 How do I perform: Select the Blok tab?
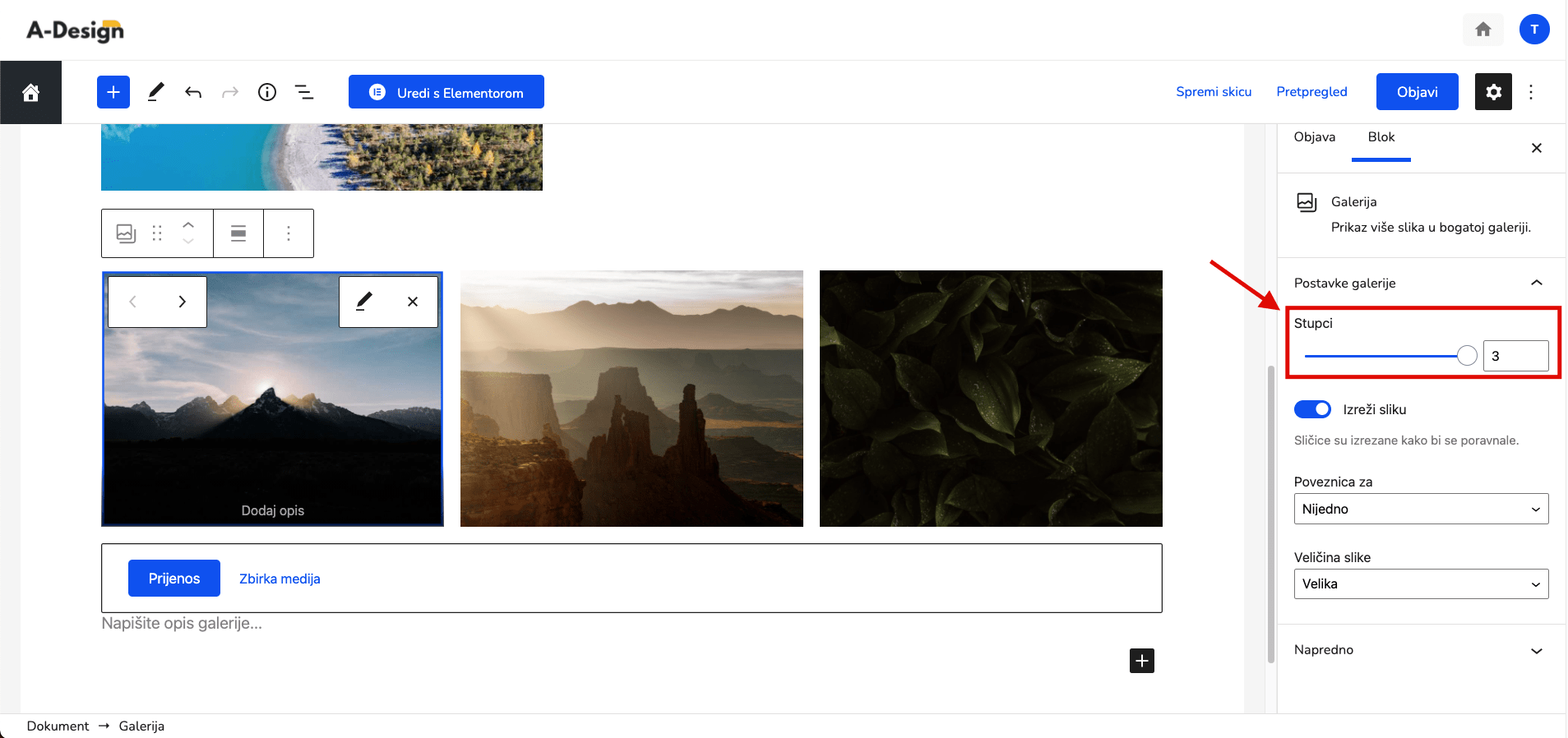[1381, 137]
